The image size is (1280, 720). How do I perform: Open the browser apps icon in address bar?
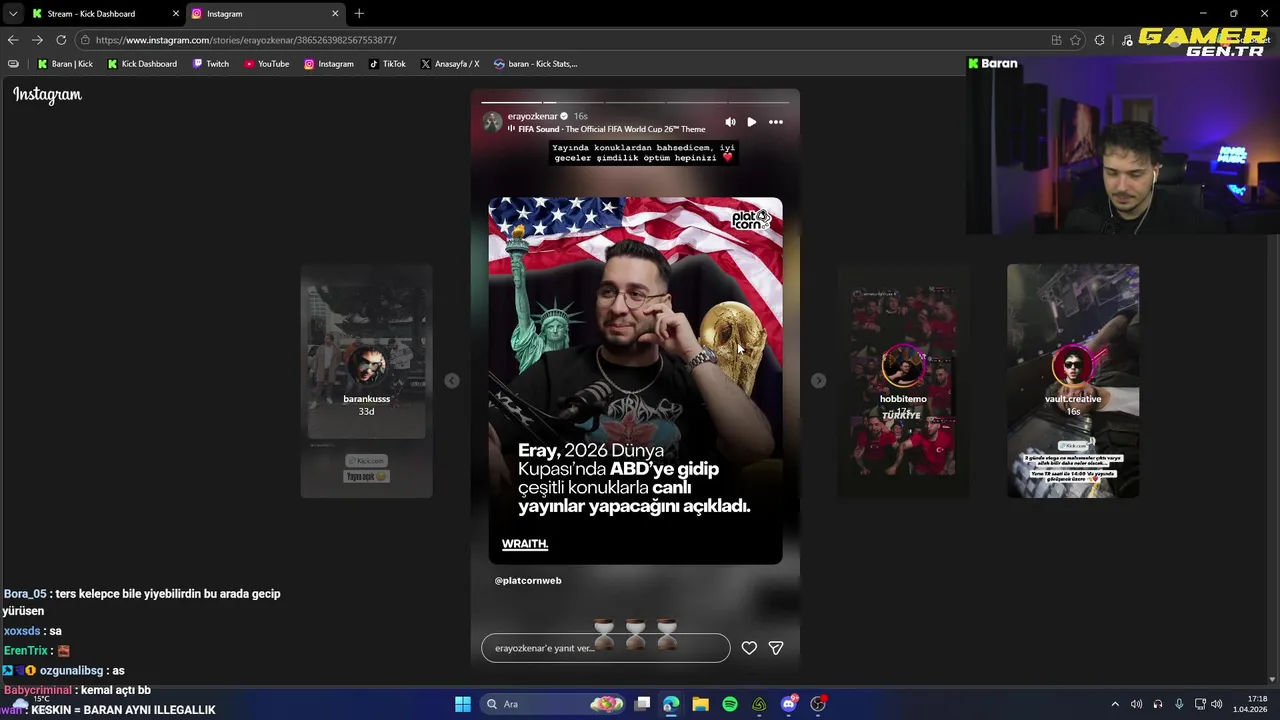pyautogui.click(x=1056, y=40)
